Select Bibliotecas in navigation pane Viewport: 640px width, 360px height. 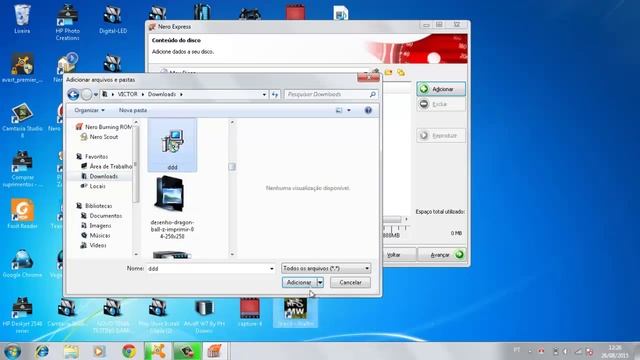point(94,206)
